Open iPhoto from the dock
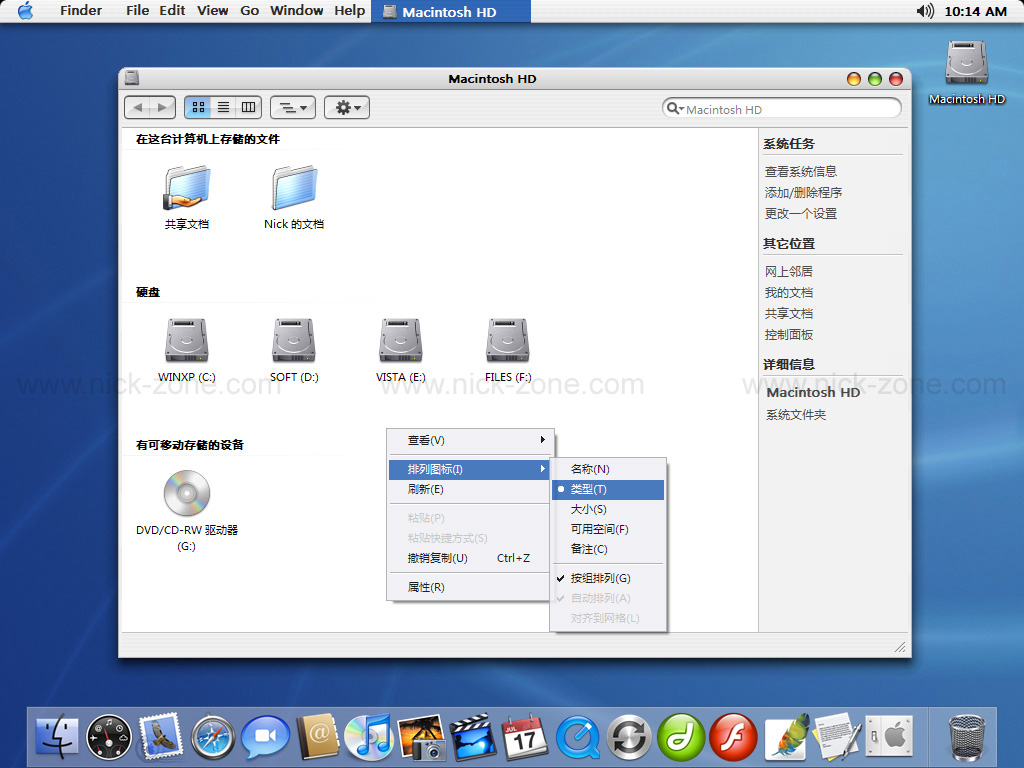 (x=421, y=738)
